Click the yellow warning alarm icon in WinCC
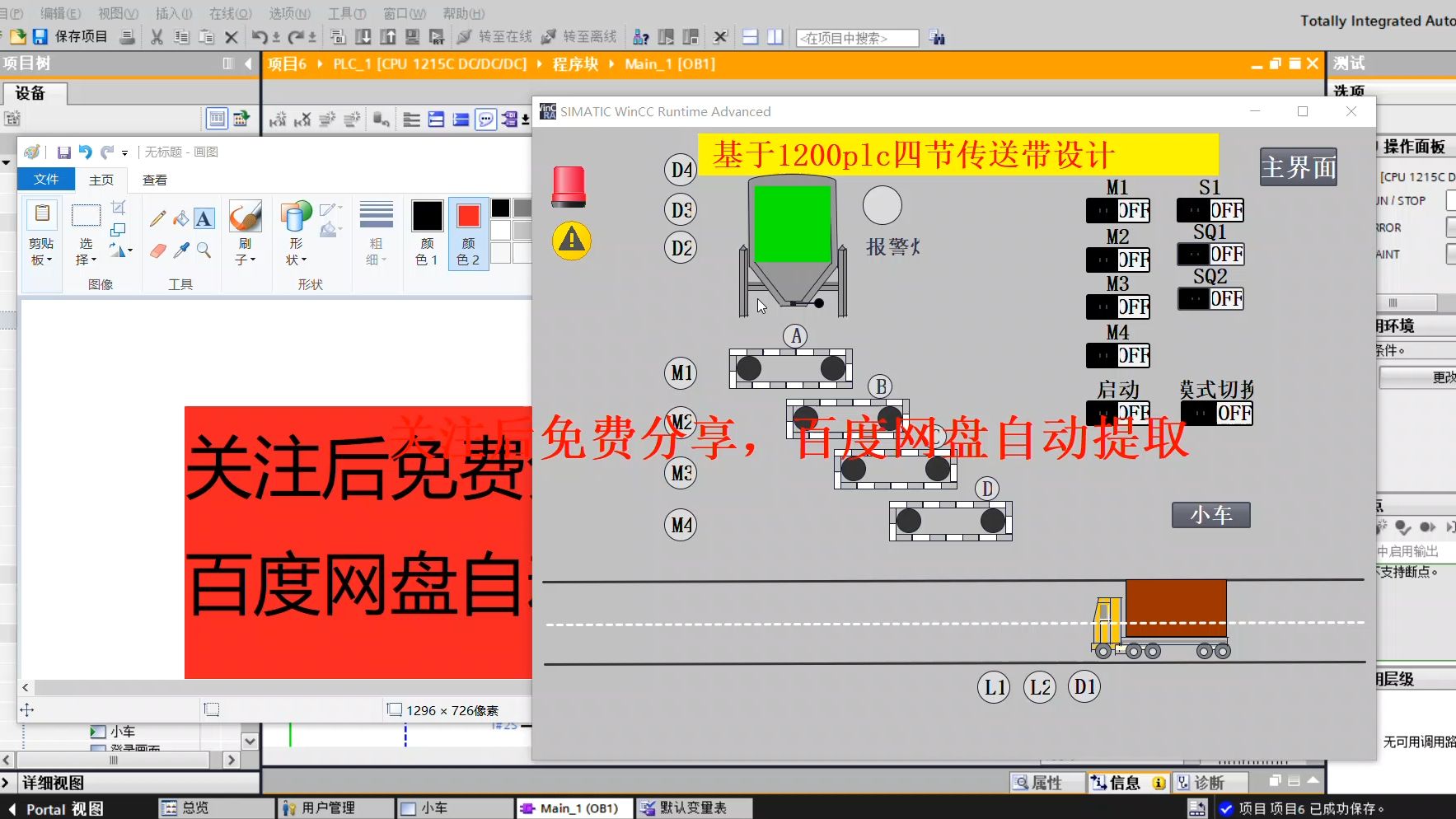 (572, 241)
